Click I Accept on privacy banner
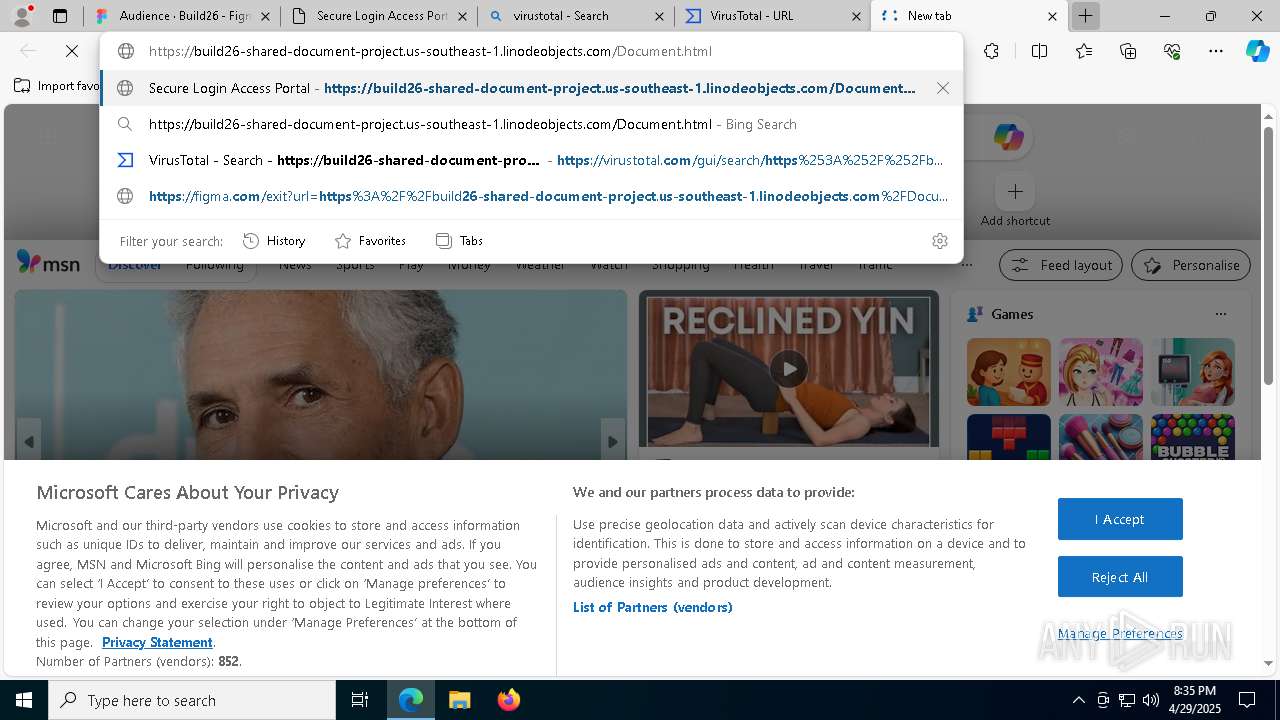This screenshot has width=1280, height=720. (x=1120, y=519)
